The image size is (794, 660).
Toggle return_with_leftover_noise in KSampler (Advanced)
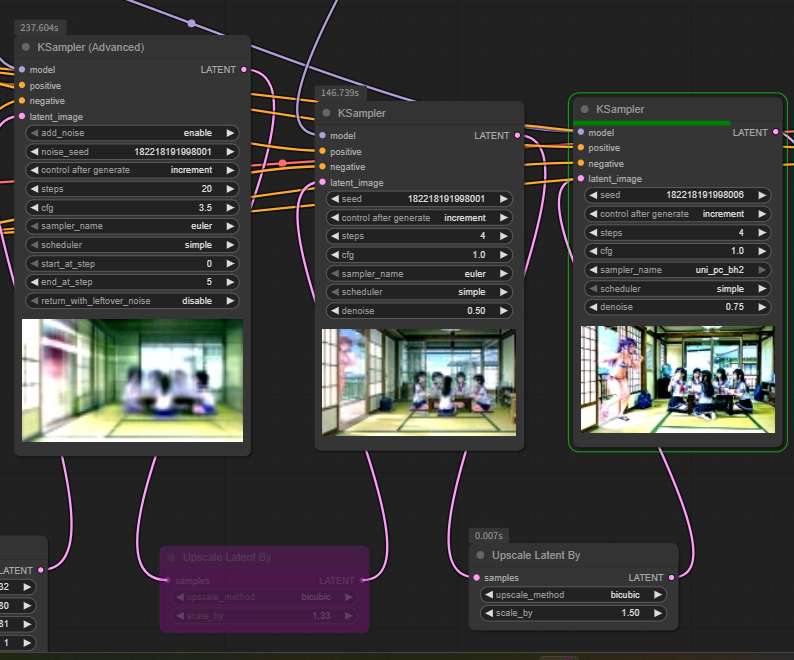(132, 301)
